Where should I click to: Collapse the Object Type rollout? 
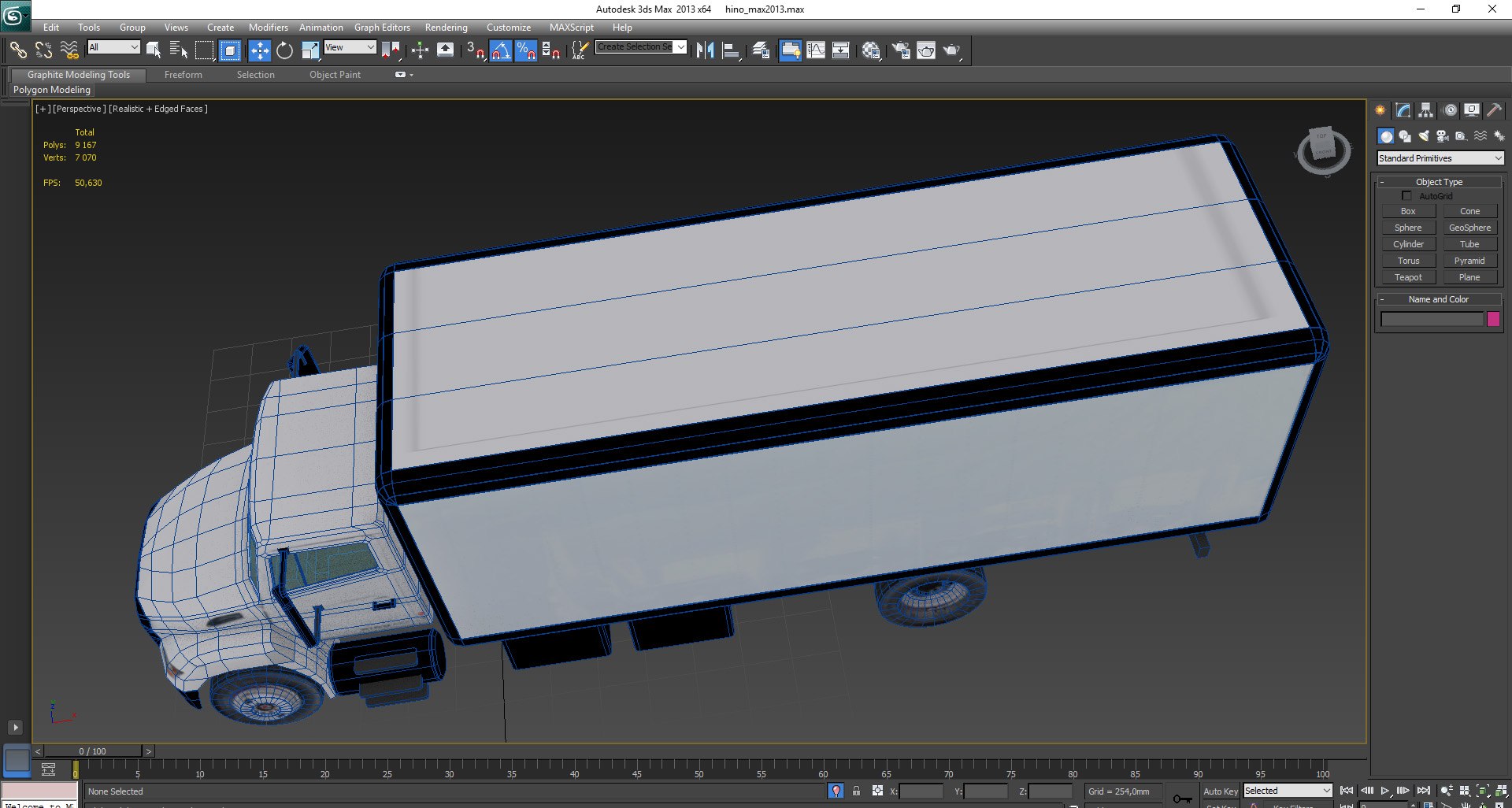(x=1439, y=182)
